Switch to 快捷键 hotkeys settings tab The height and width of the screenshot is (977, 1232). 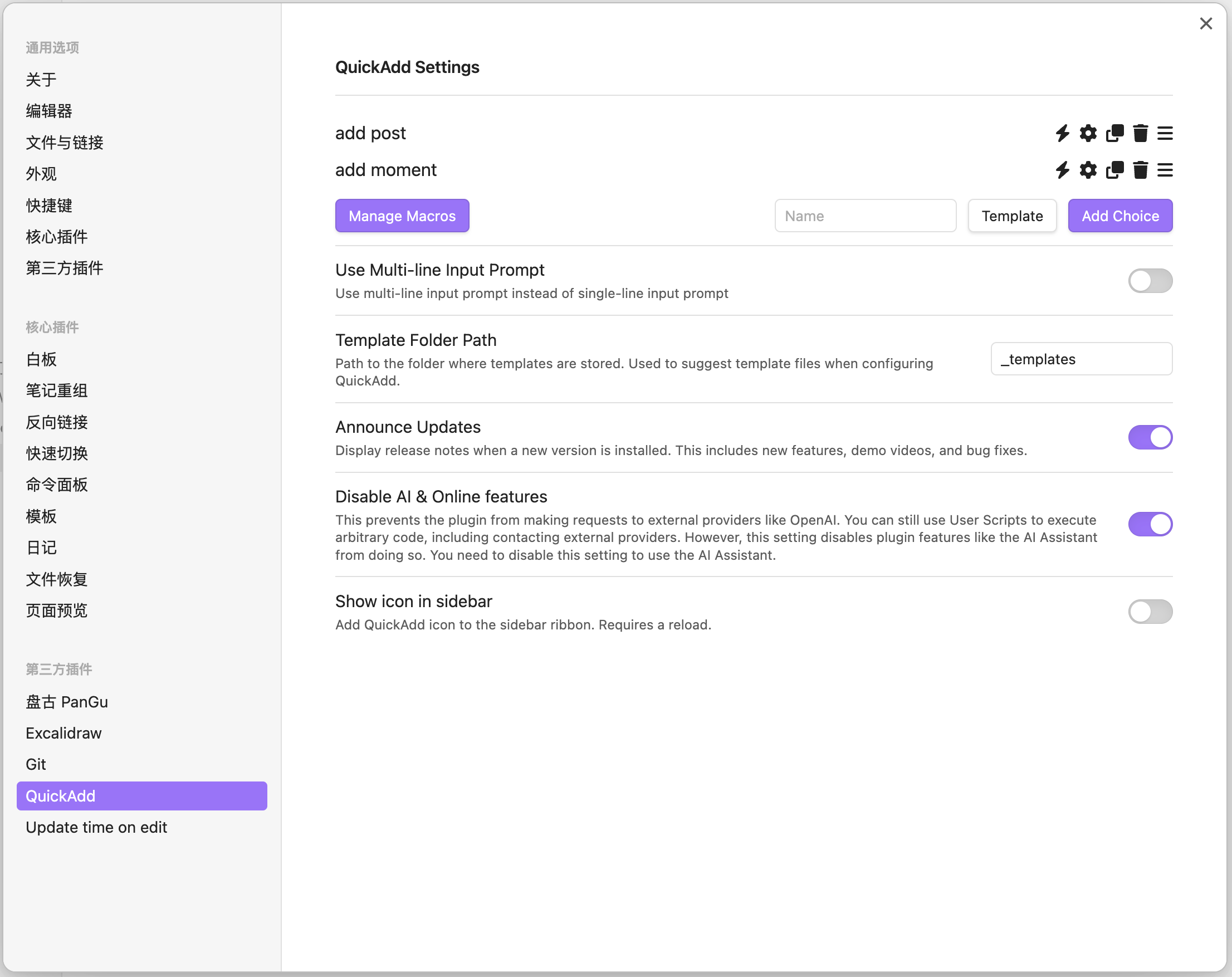49,205
